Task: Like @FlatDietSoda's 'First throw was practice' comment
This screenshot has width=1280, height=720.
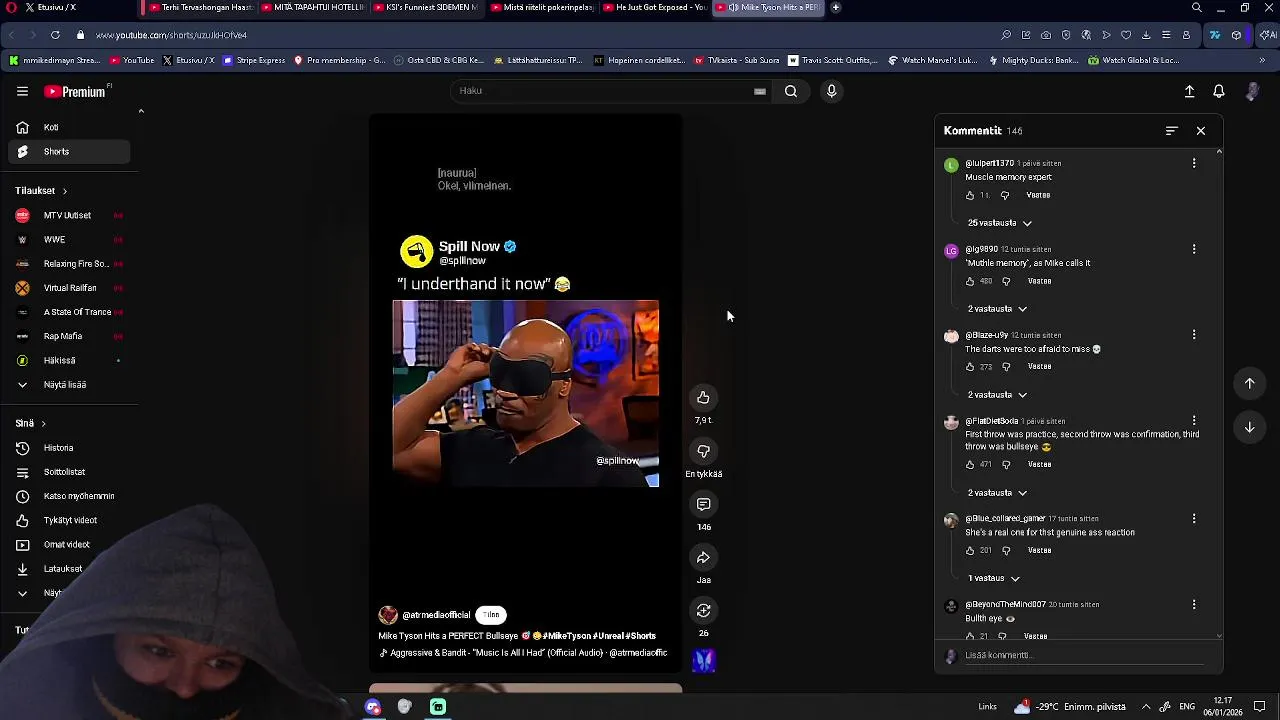Action: [970, 465]
